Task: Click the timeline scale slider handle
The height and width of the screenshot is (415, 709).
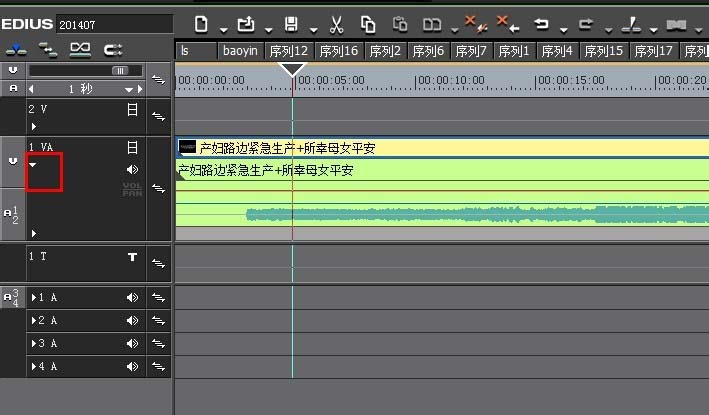Action: (x=120, y=71)
